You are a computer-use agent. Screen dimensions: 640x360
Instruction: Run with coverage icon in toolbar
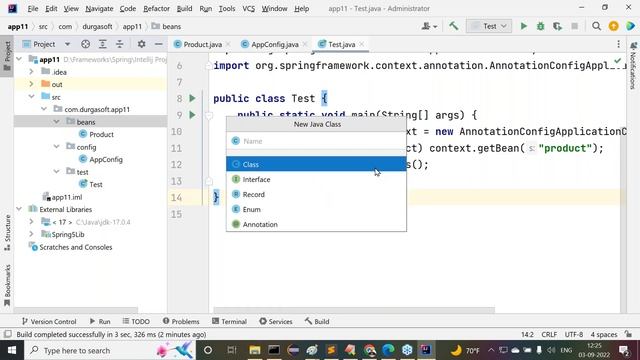pos(558,26)
